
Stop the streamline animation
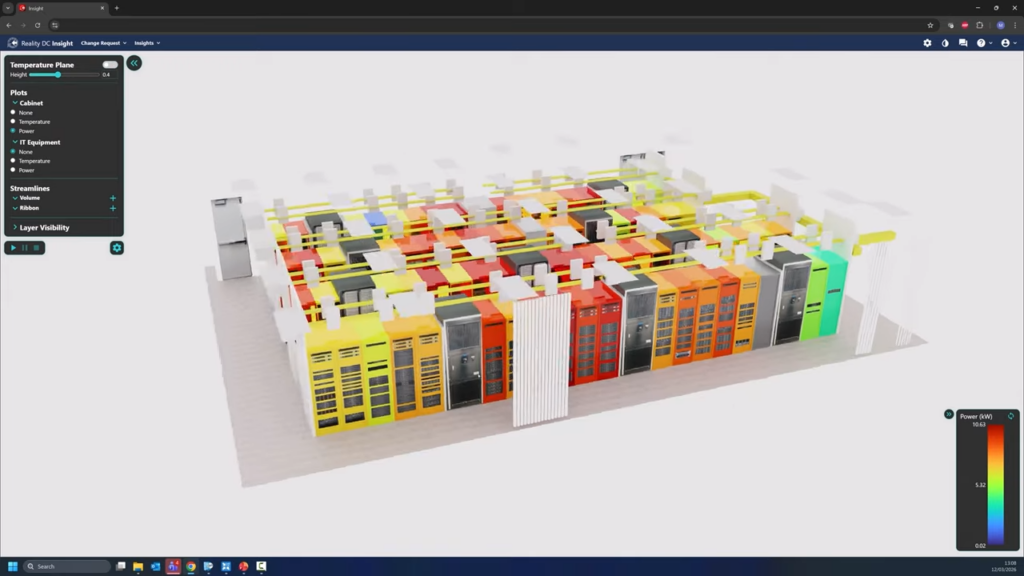pyautogui.click(x=37, y=248)
